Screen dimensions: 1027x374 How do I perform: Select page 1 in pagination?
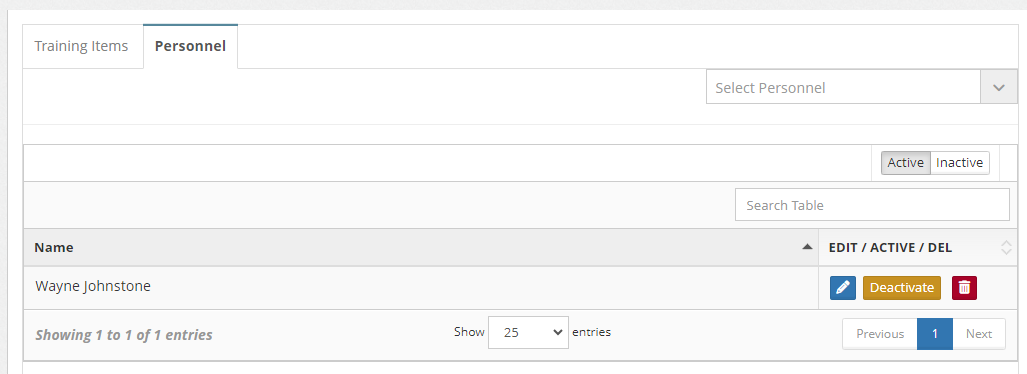point(935,334)
